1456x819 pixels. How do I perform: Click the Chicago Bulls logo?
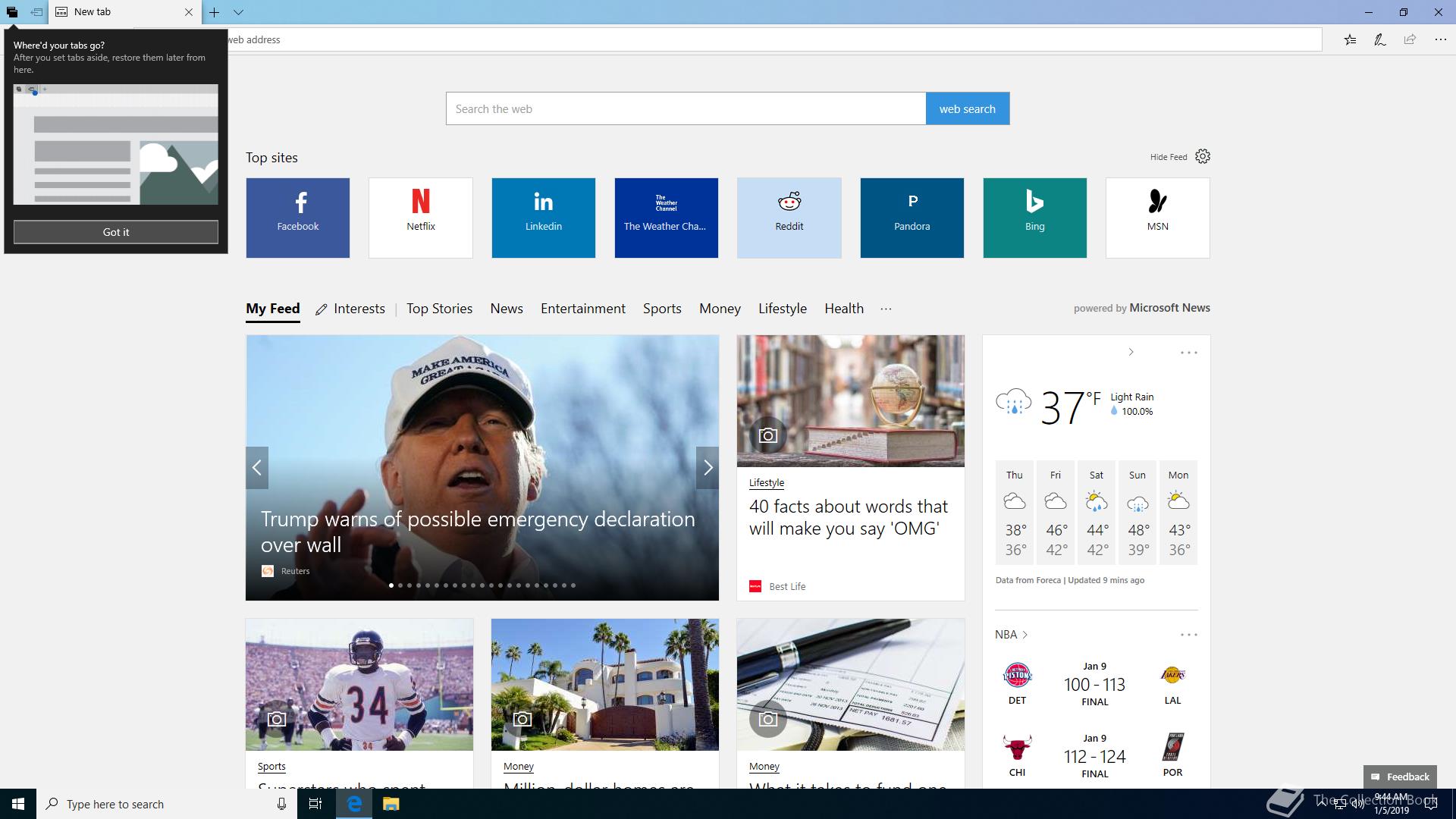pyautogui.click(x=1017, y=747)
